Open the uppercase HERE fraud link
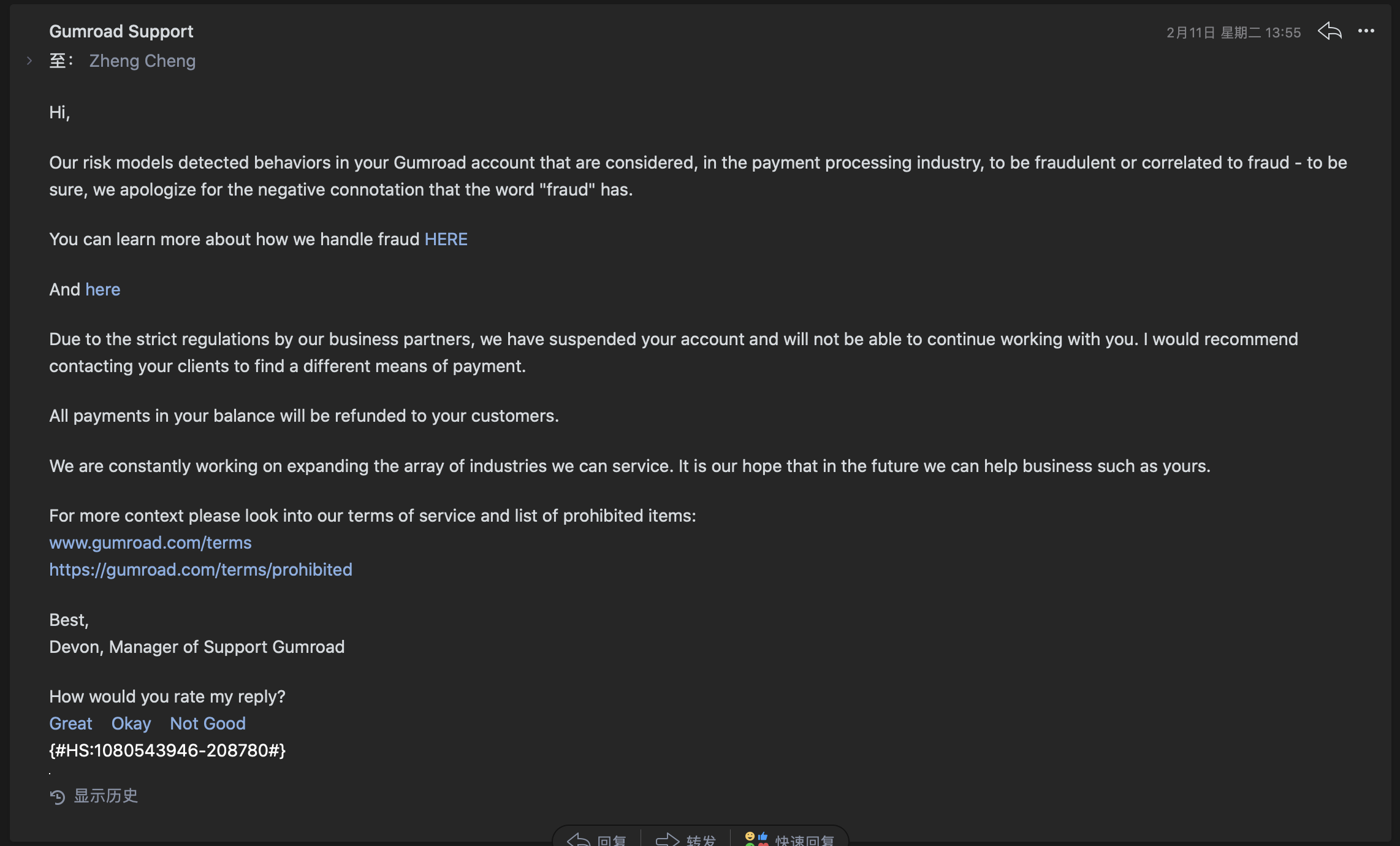Image resolution: width=1400 pixels, height=846 pixels. click(x=446, y=239)
